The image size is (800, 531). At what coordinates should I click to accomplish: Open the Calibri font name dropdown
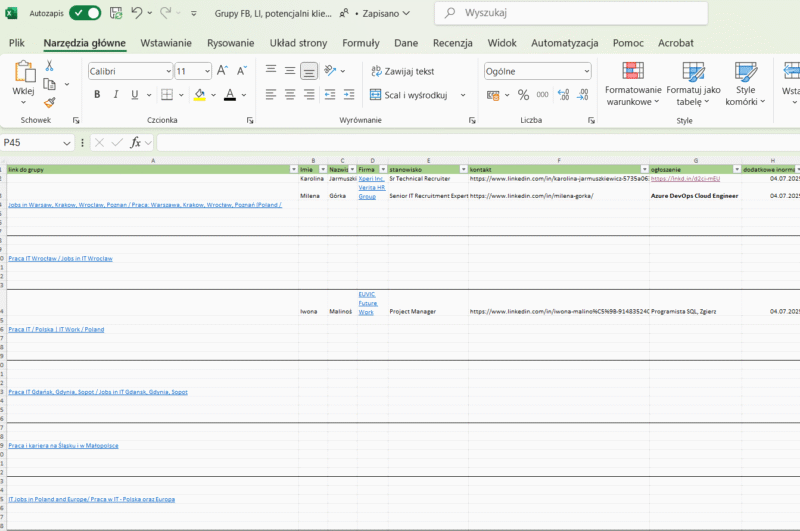click(x=166, y=72)
